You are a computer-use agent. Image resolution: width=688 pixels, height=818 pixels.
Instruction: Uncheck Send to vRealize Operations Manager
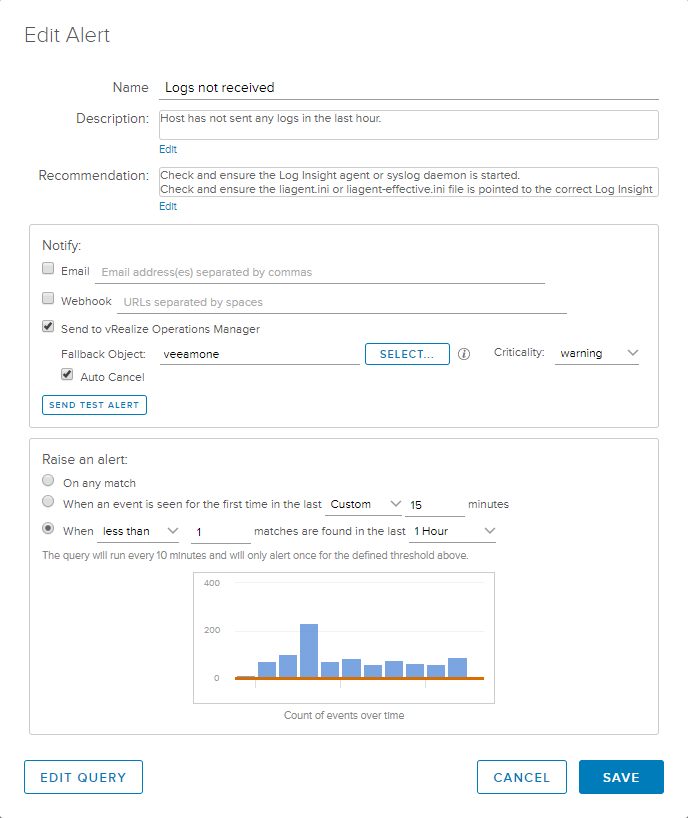point(48,326)
